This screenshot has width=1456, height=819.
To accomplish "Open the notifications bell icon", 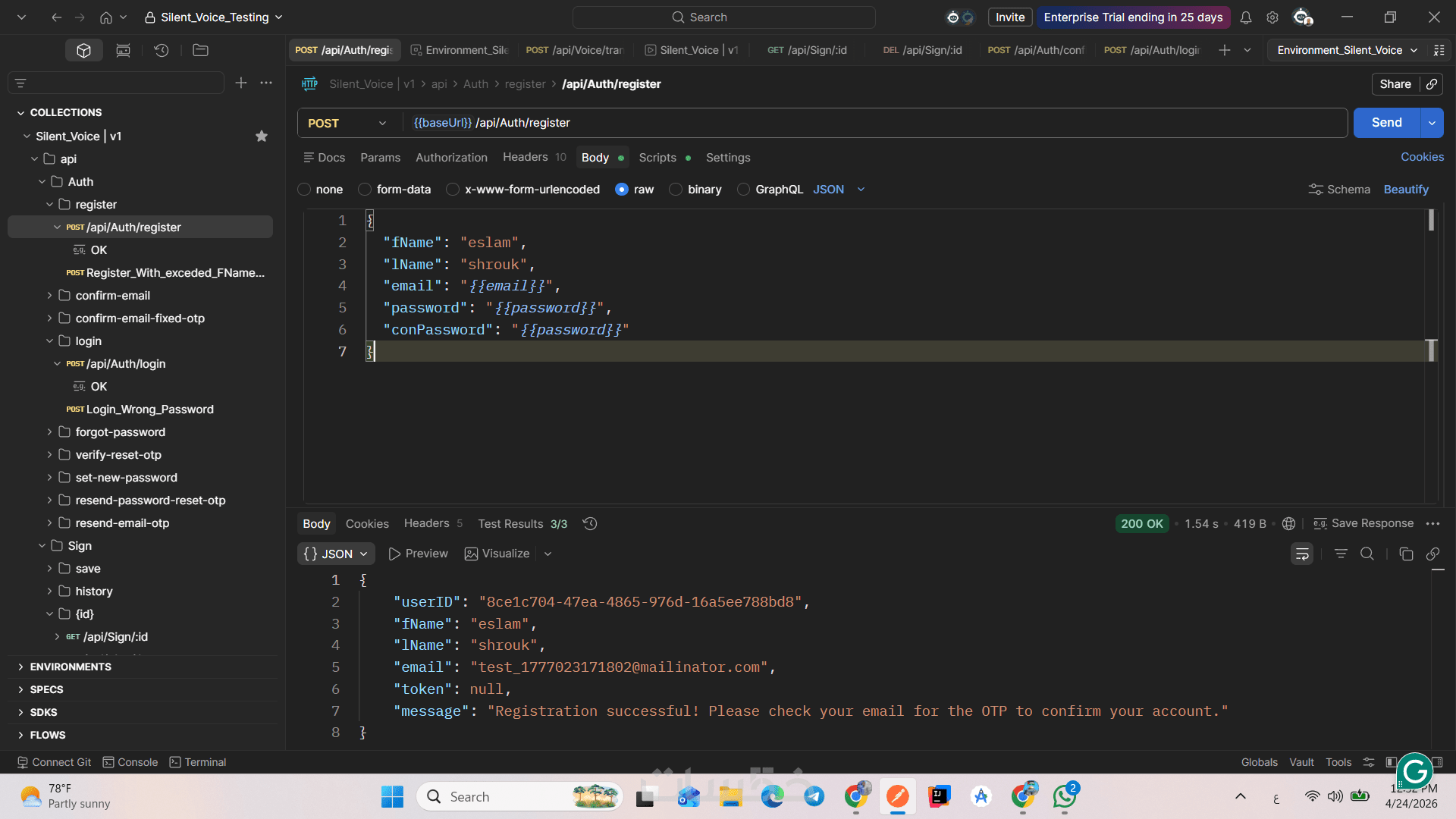I will 1245,17.
